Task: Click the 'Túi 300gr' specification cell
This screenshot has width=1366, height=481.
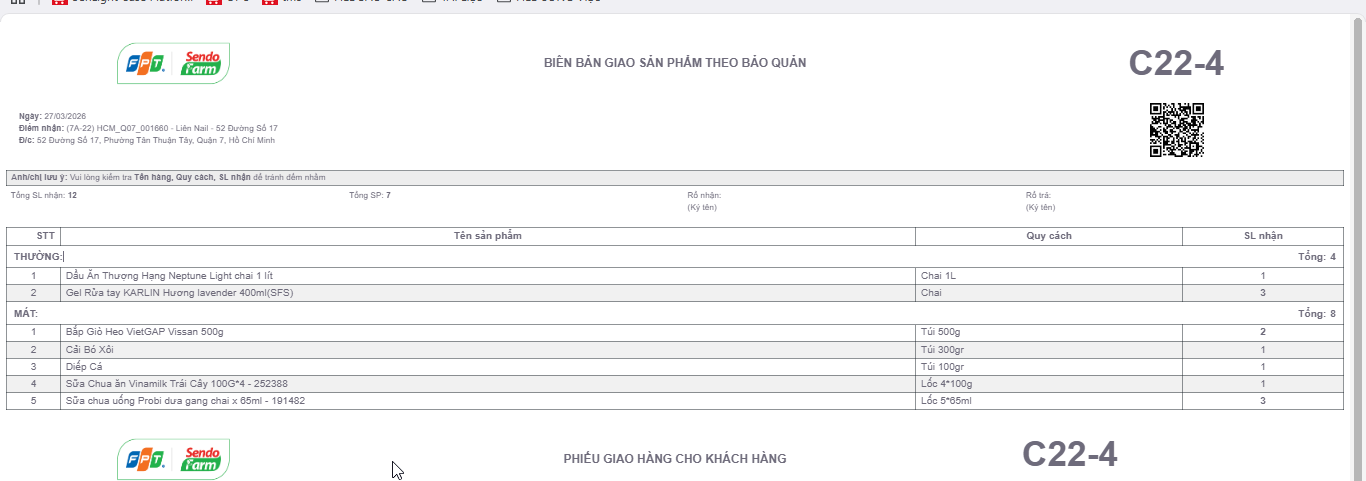Action: 1049,350
